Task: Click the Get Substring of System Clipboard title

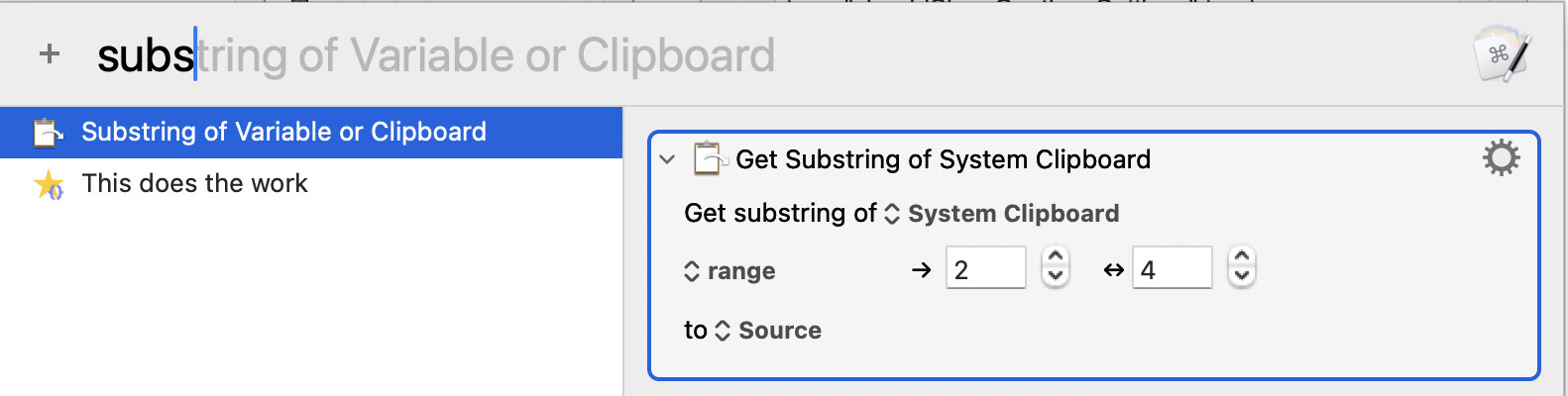Action: (x=943, y=159)
